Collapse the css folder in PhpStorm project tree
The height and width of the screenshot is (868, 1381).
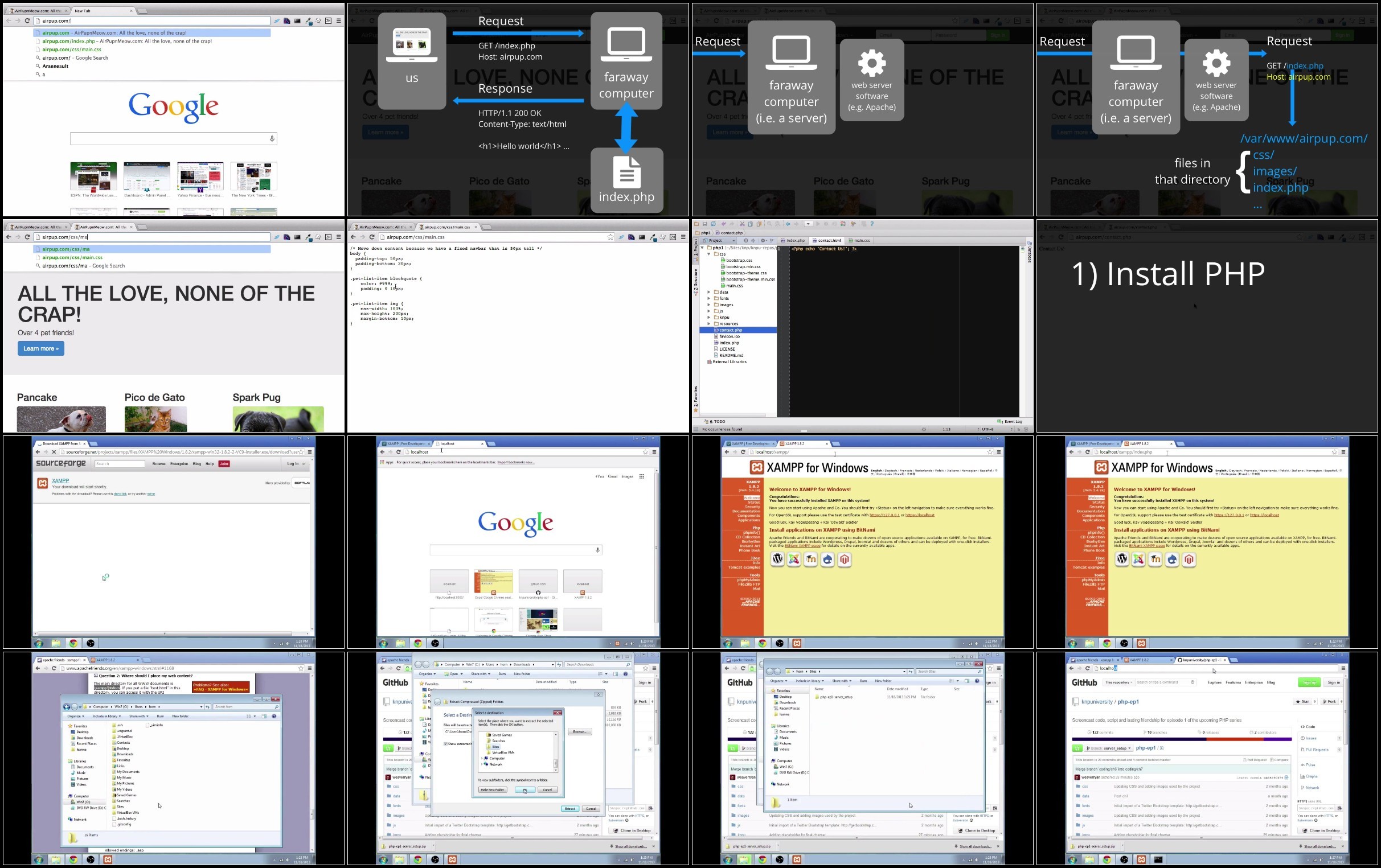[x=709, y=254]
